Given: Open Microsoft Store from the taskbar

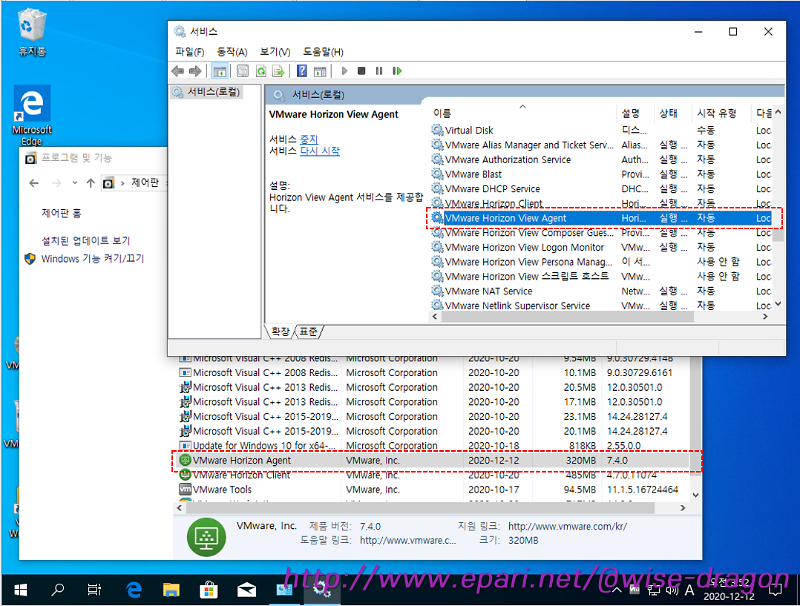Looking at the screenshot, I should pyautogui.click(x=209, y=590).
